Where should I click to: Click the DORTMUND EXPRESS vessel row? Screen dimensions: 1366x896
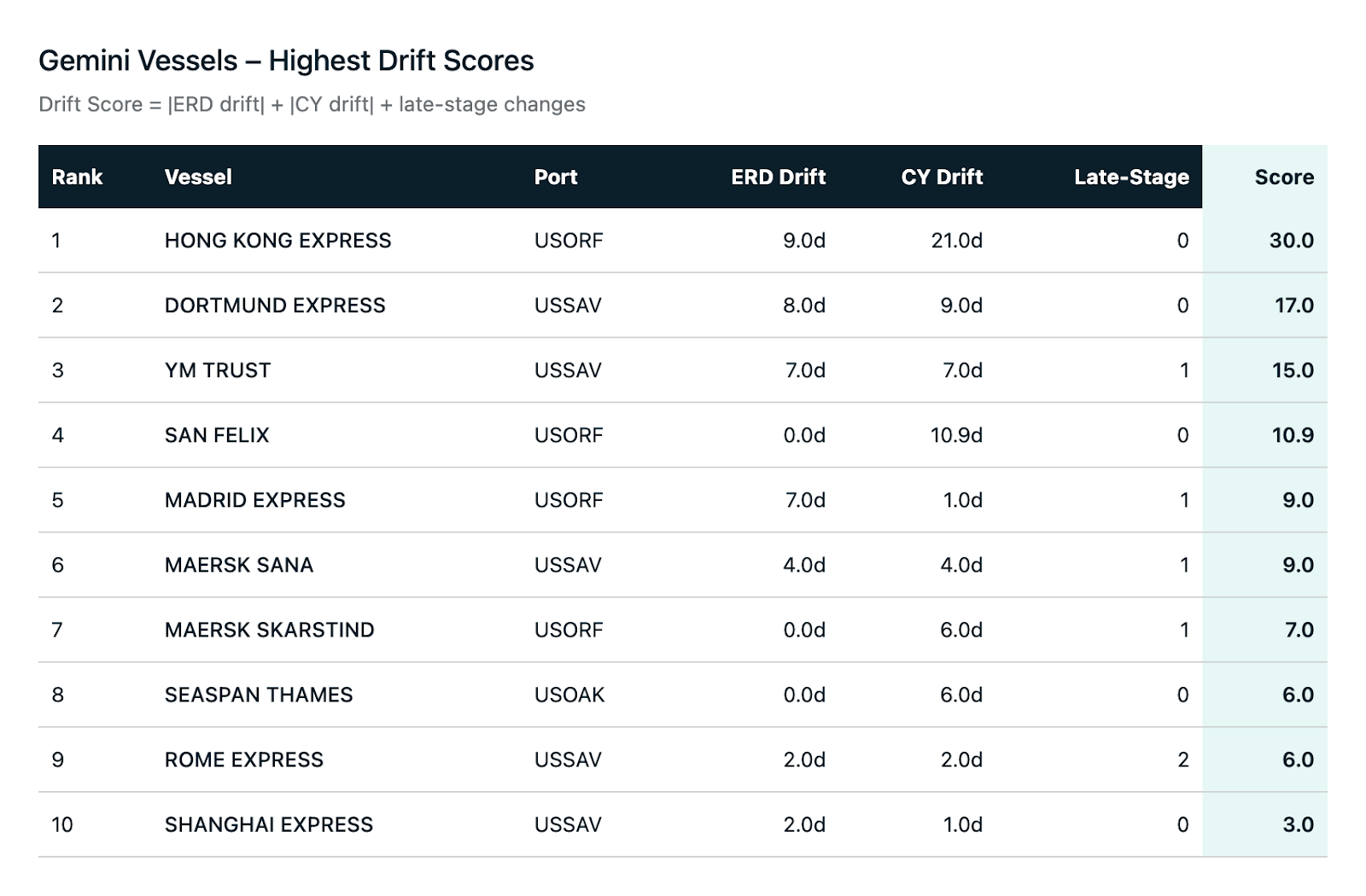coord(275,305)
